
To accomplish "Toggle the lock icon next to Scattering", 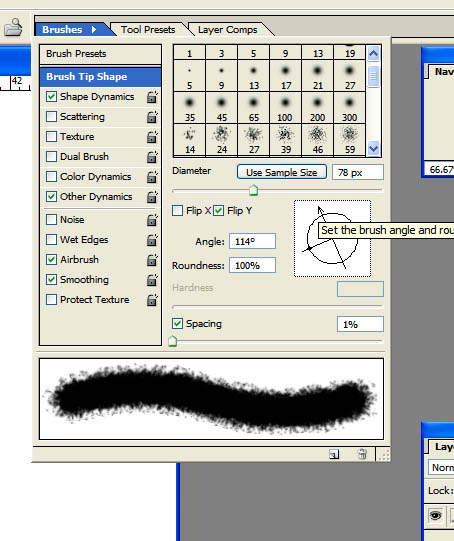I will coord(152,117).
